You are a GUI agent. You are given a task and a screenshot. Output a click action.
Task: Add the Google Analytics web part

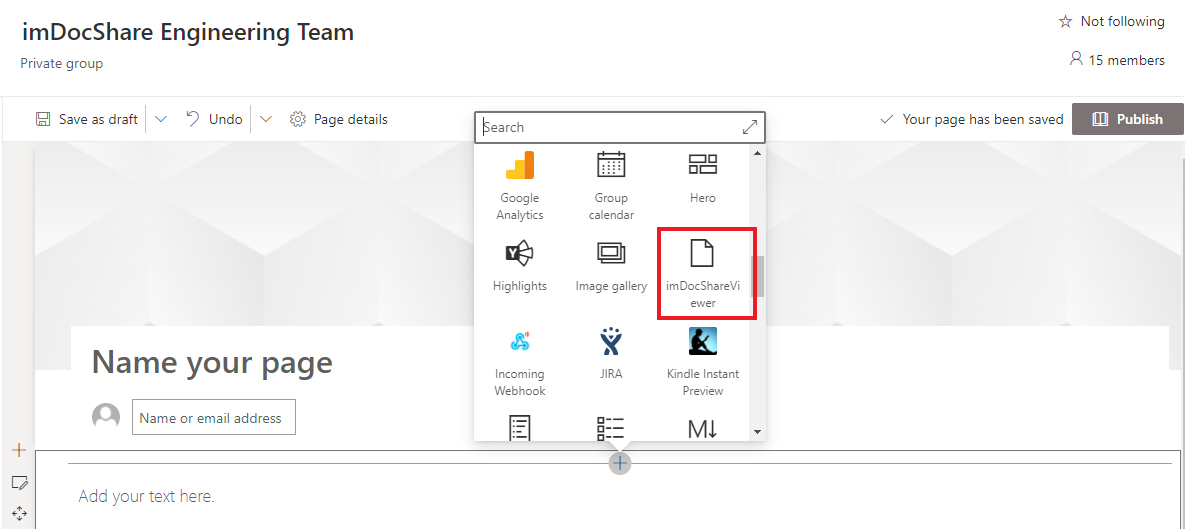point(520,185)
